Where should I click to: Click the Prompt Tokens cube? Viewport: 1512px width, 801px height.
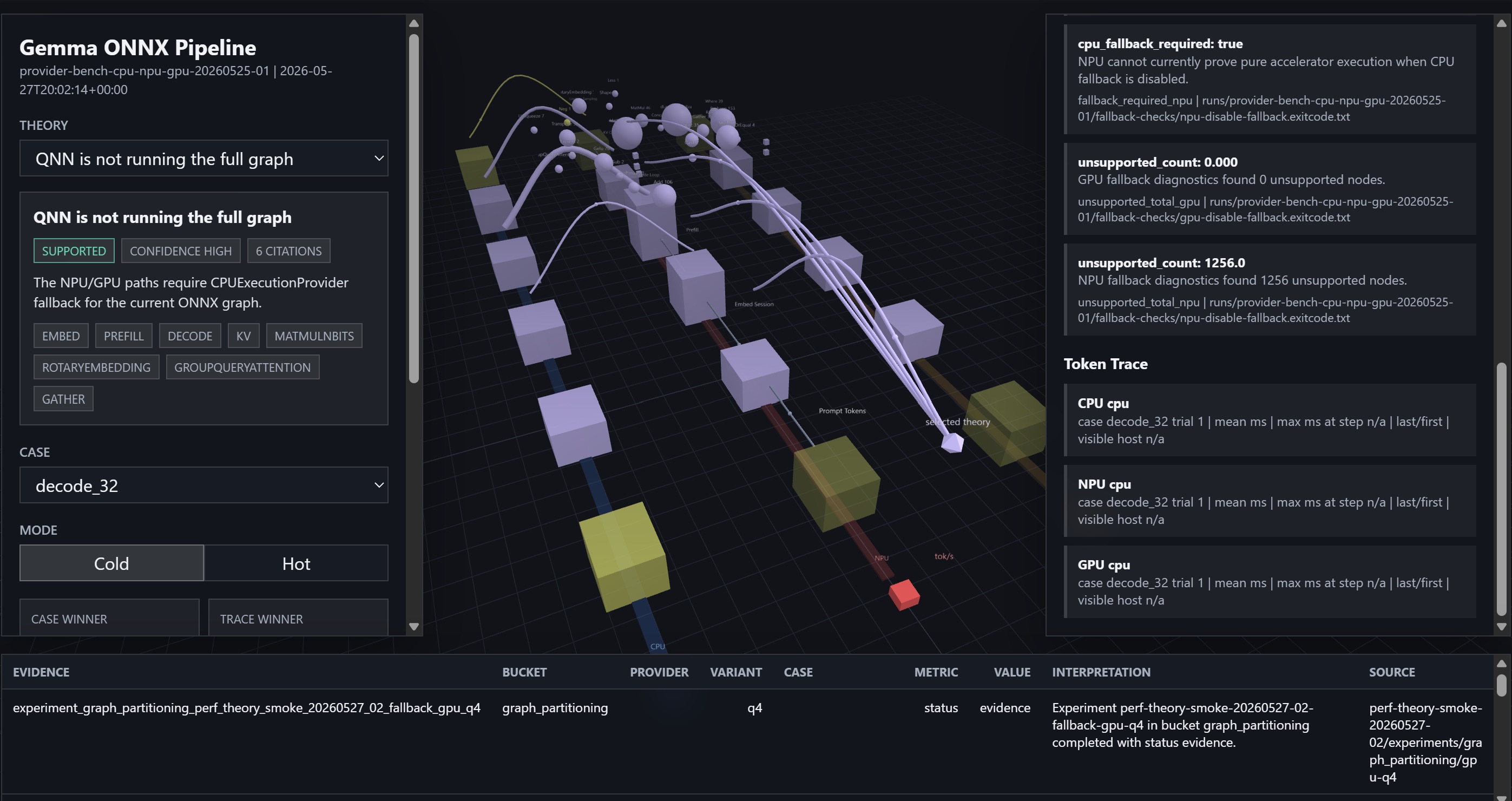coord(755,375)
